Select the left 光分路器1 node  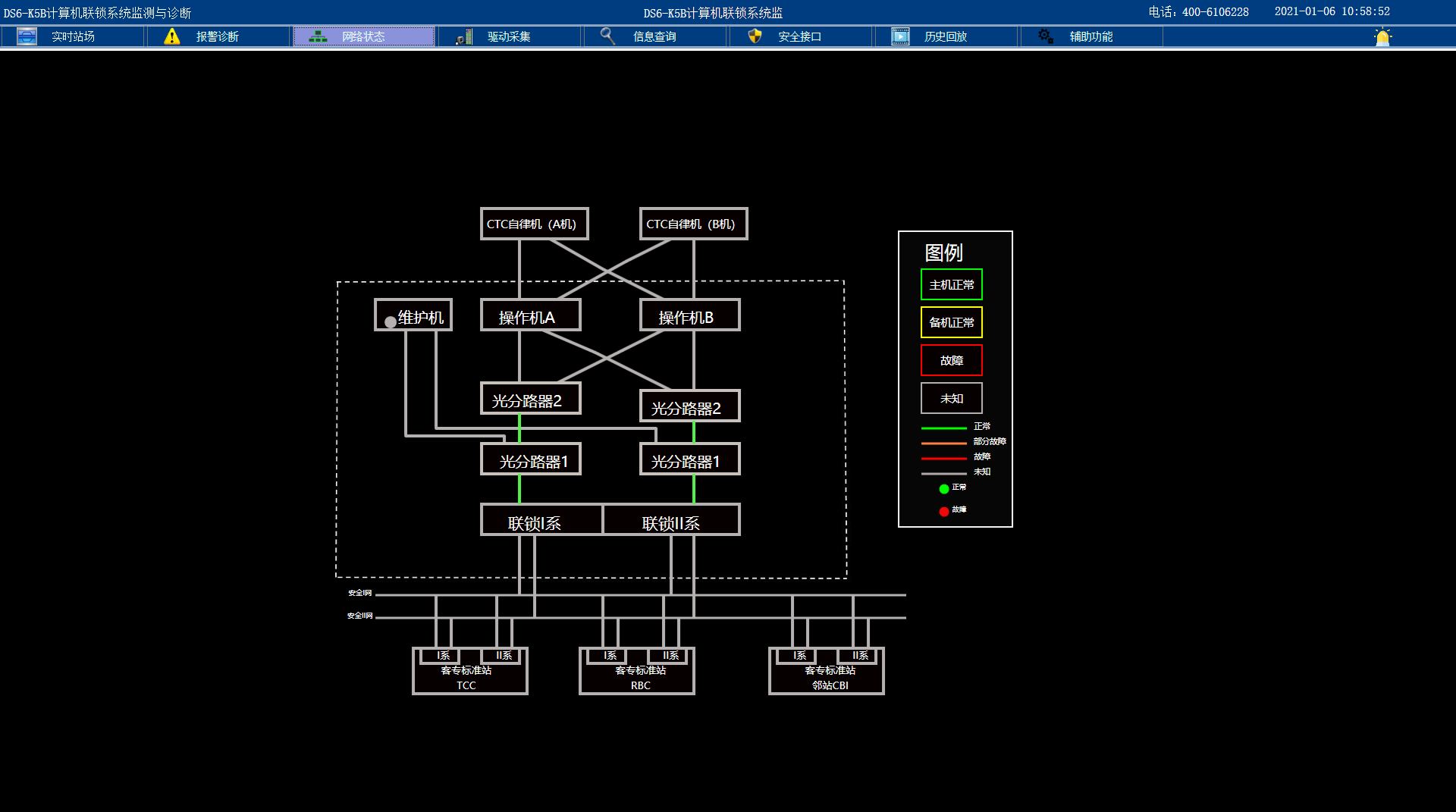point(531,459)
